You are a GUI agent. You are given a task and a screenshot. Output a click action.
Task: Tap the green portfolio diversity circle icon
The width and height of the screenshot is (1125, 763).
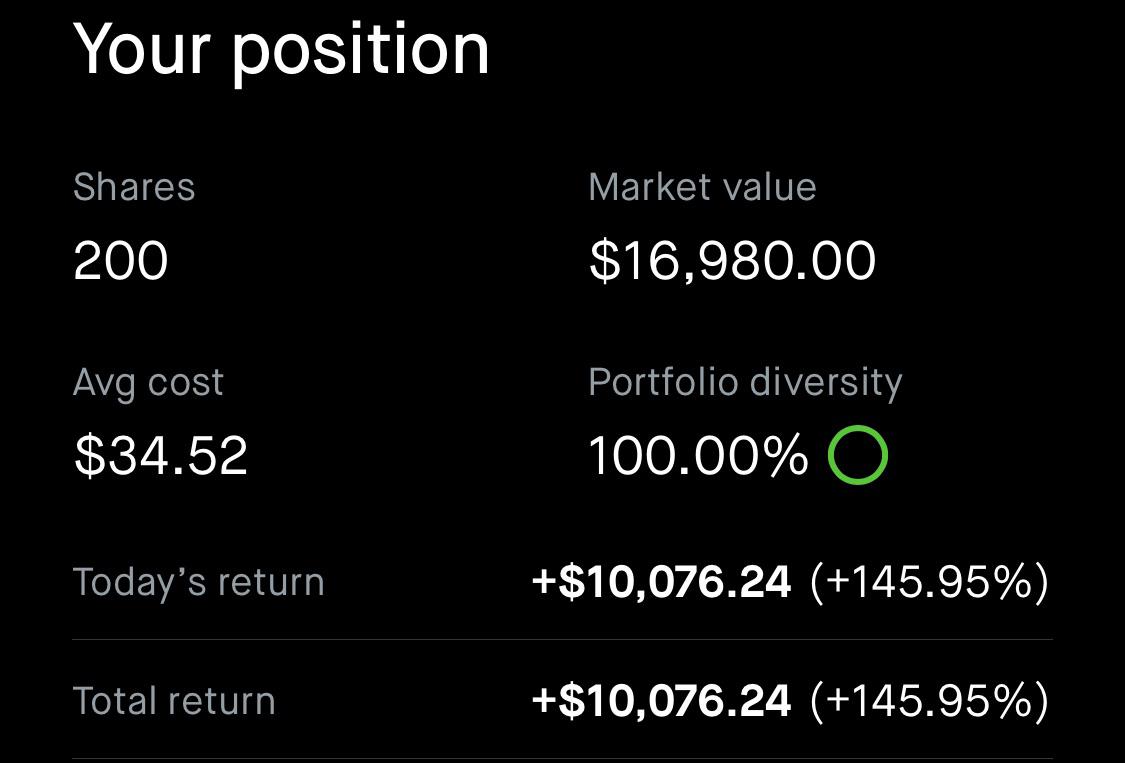(857, 456)
